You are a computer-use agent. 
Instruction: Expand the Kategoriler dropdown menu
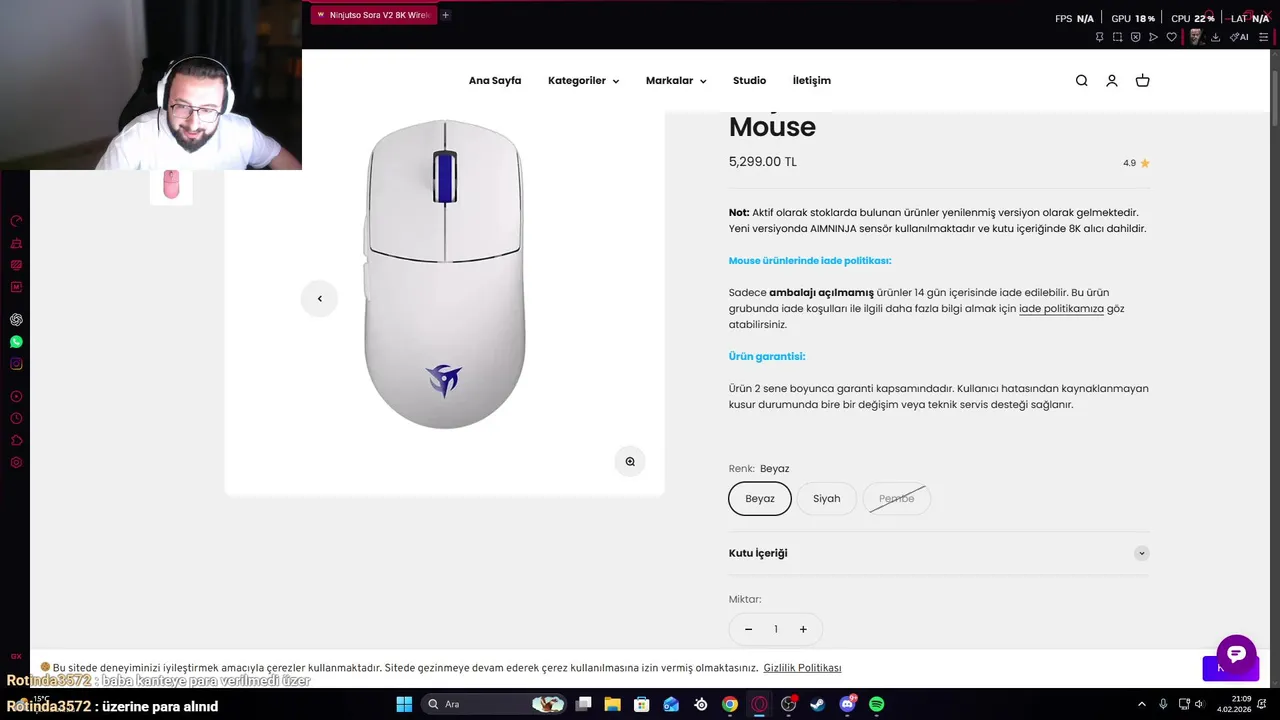click(x=583, y=81)
